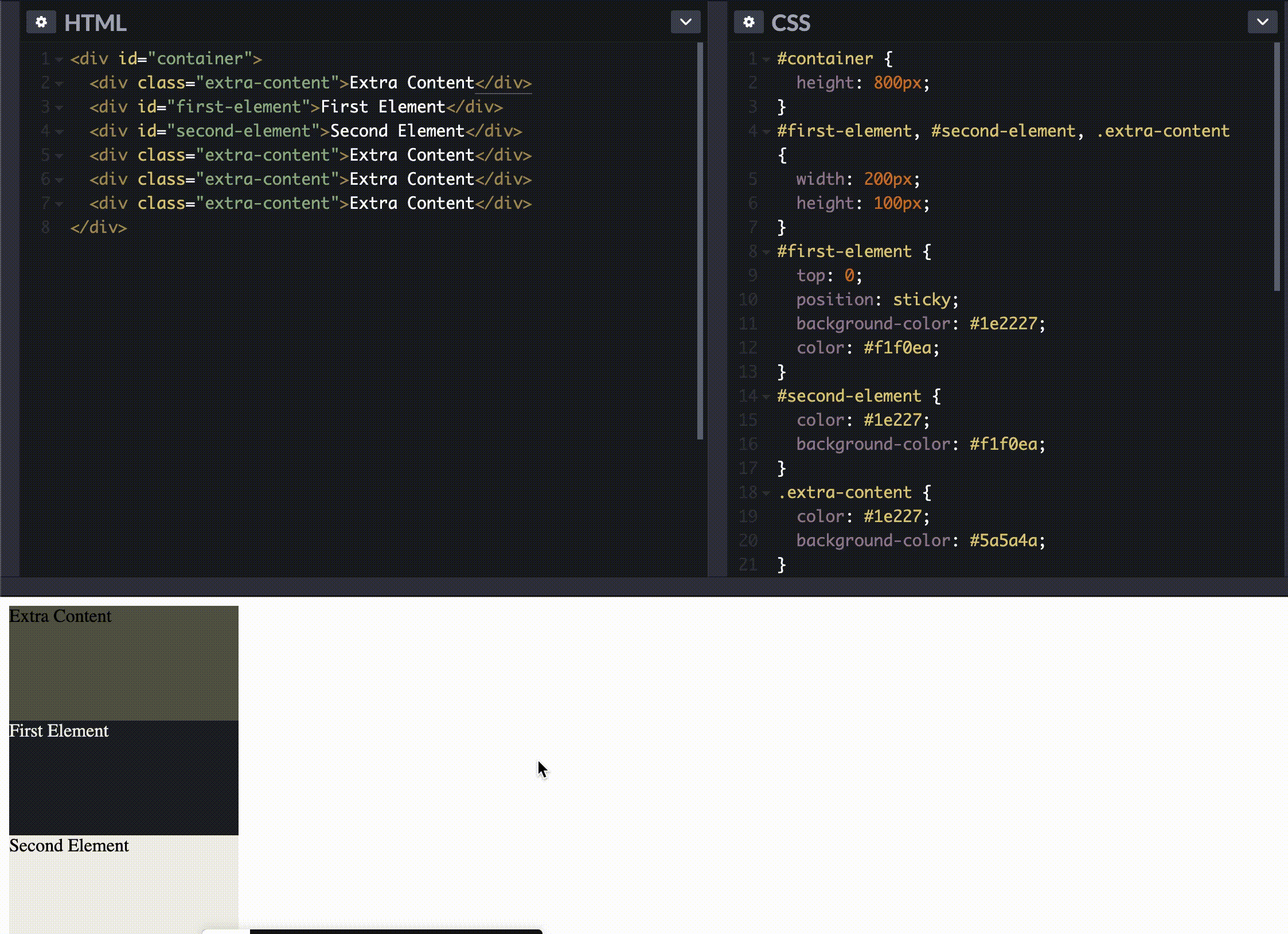Click the '#1e227' color value on line 19
Screen dimensions: 1288x934
click(x=893, y=516)
